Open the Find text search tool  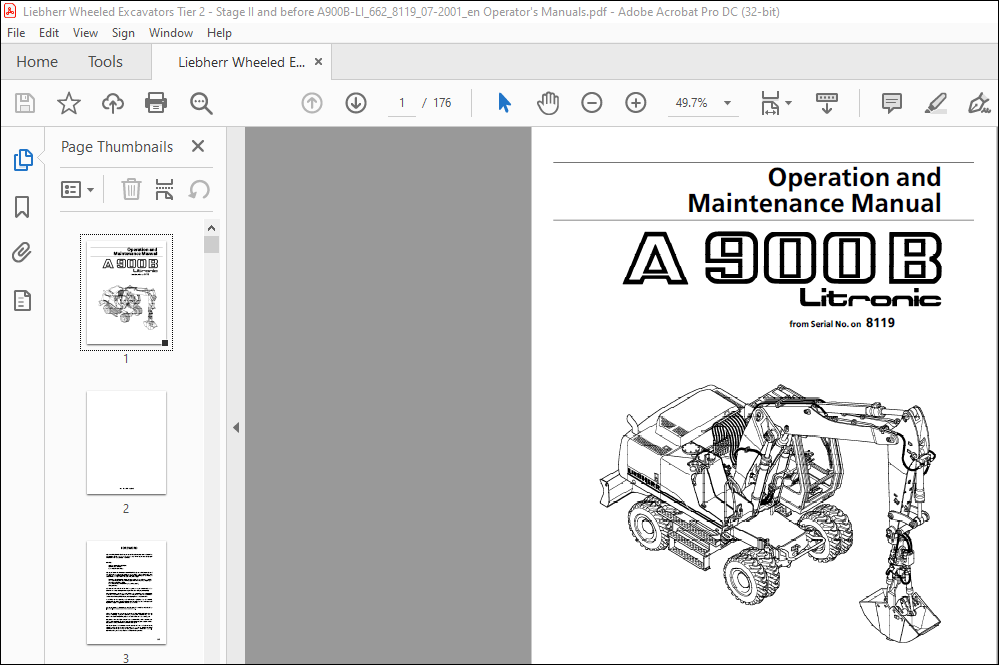(x=201, y=103)
